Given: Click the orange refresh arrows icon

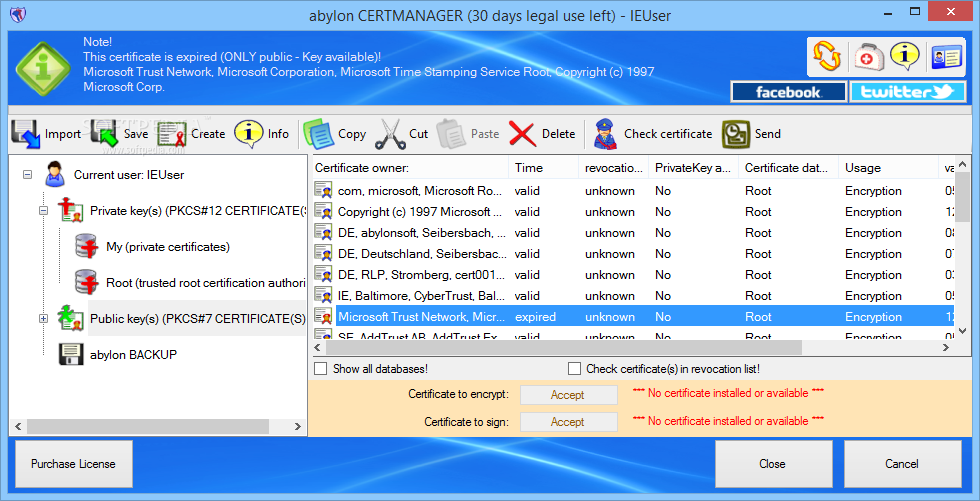Looking at the screenshot, I should point(828,57).
